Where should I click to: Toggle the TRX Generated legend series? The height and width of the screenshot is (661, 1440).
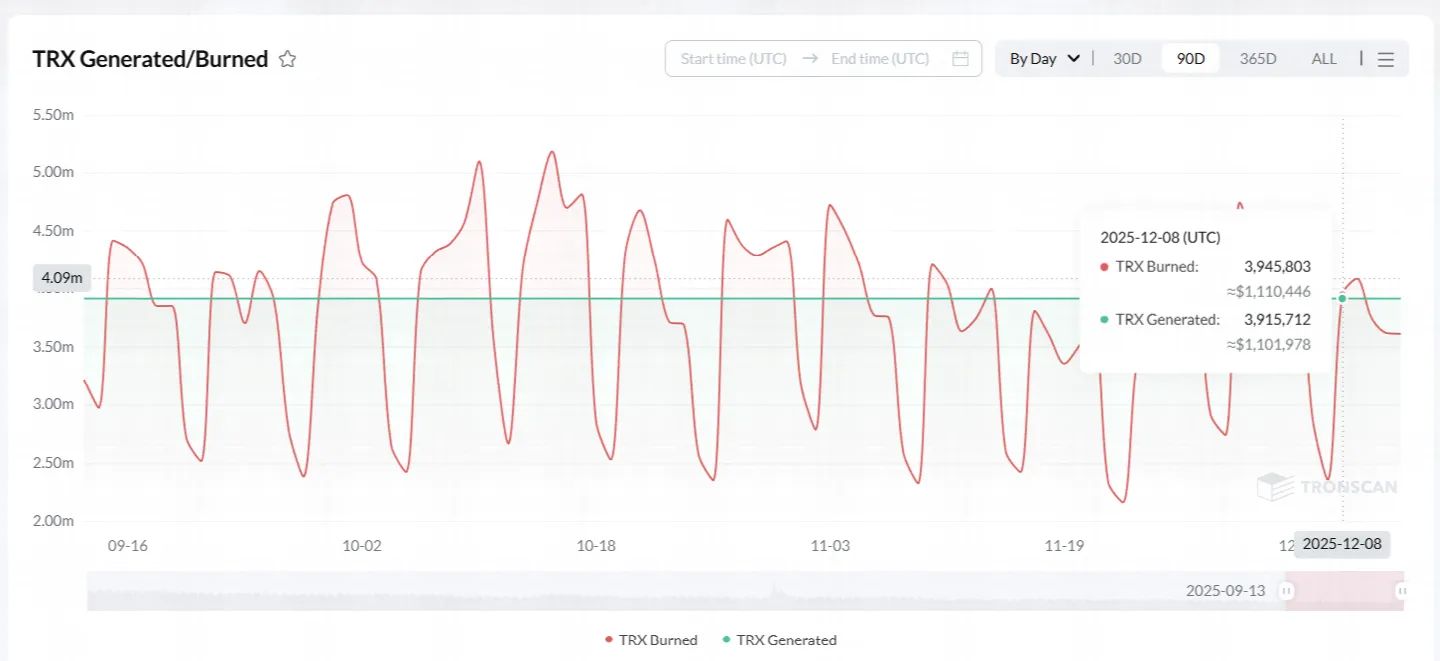779,640
